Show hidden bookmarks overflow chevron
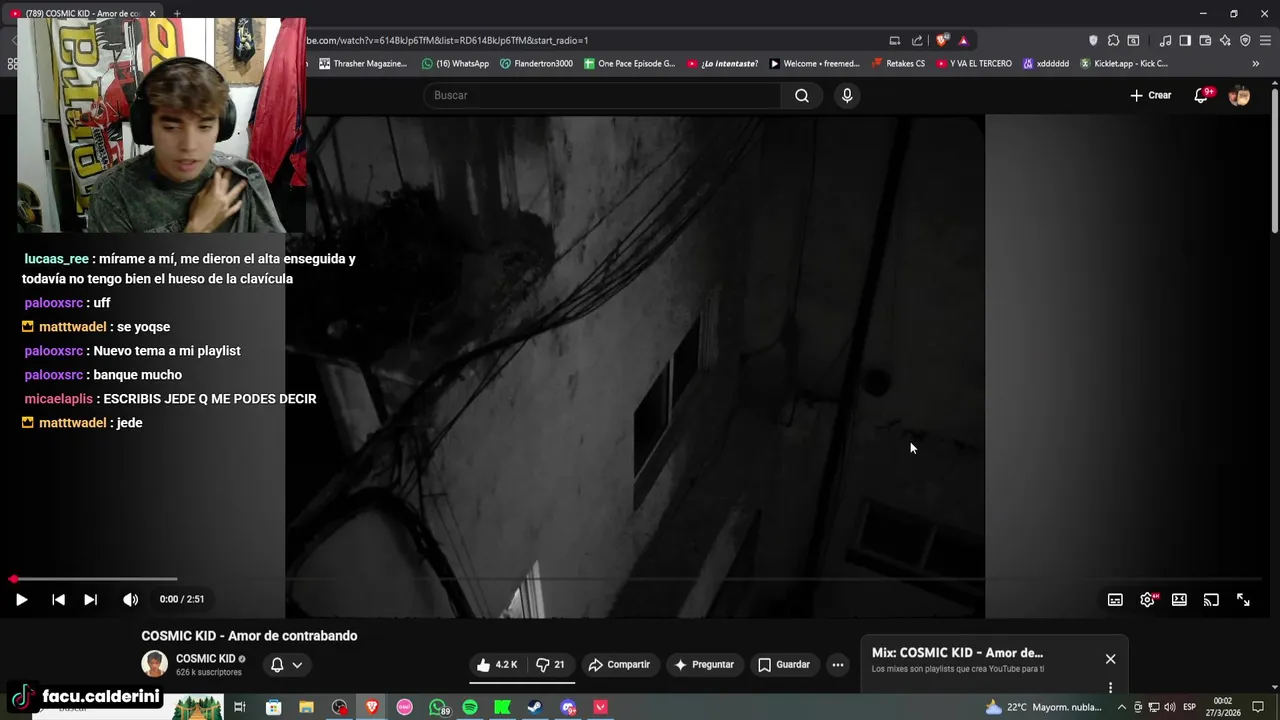Screen dimensions: 1280x720 1255,64
